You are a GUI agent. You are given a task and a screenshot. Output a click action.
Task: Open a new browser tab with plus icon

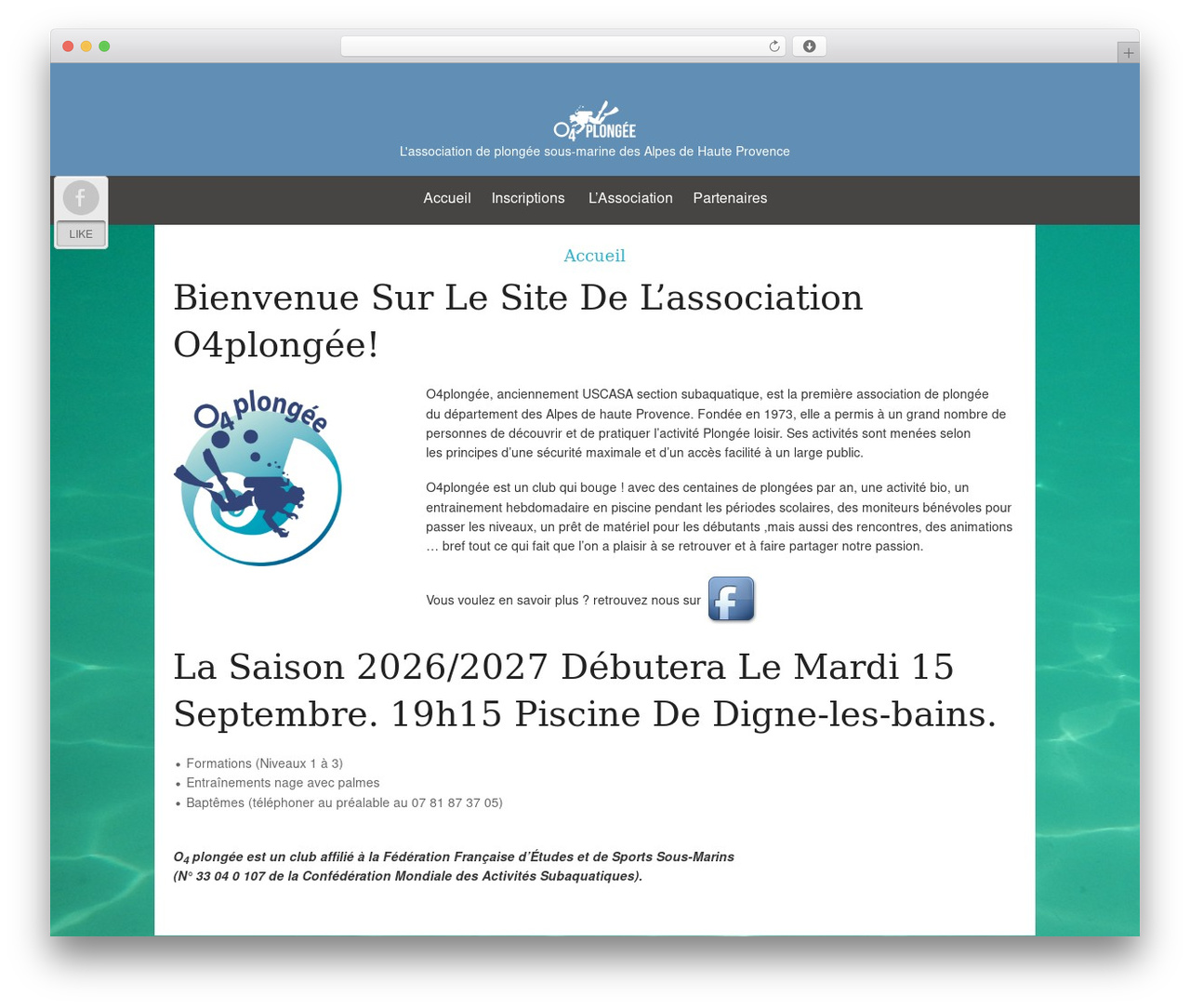tap(1128, 53)
